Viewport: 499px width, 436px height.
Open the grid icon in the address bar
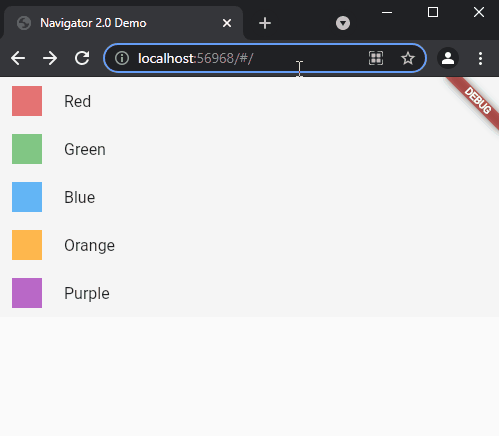376,58
